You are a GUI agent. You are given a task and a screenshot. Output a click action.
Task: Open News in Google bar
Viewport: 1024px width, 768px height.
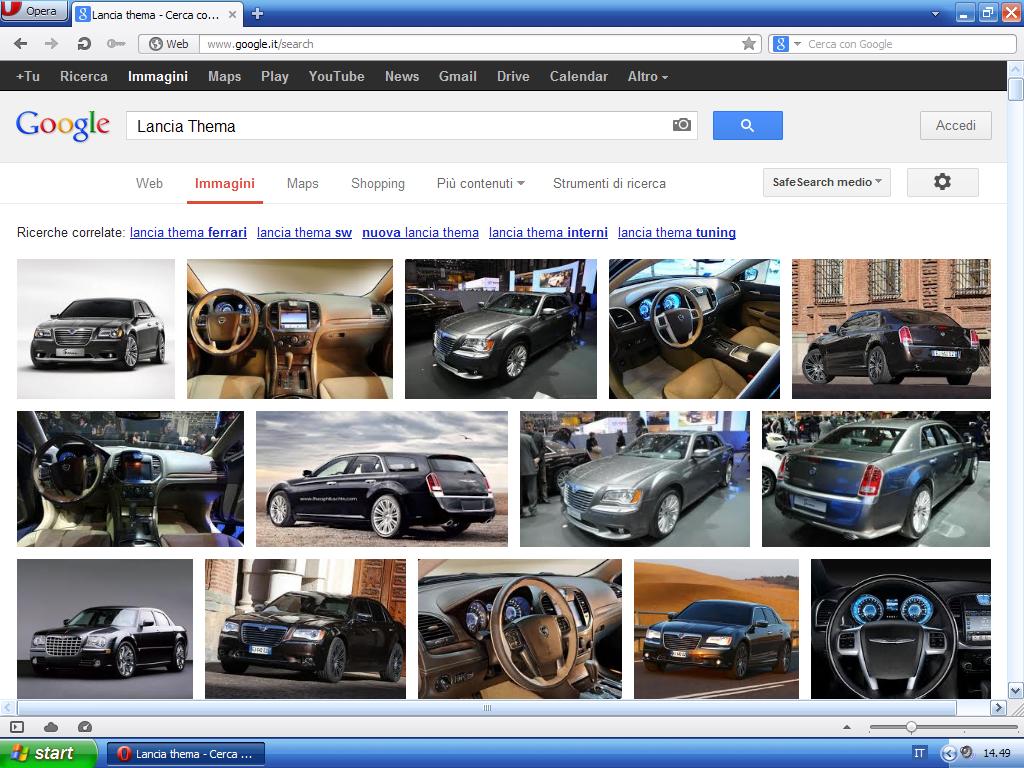(402, 76)
